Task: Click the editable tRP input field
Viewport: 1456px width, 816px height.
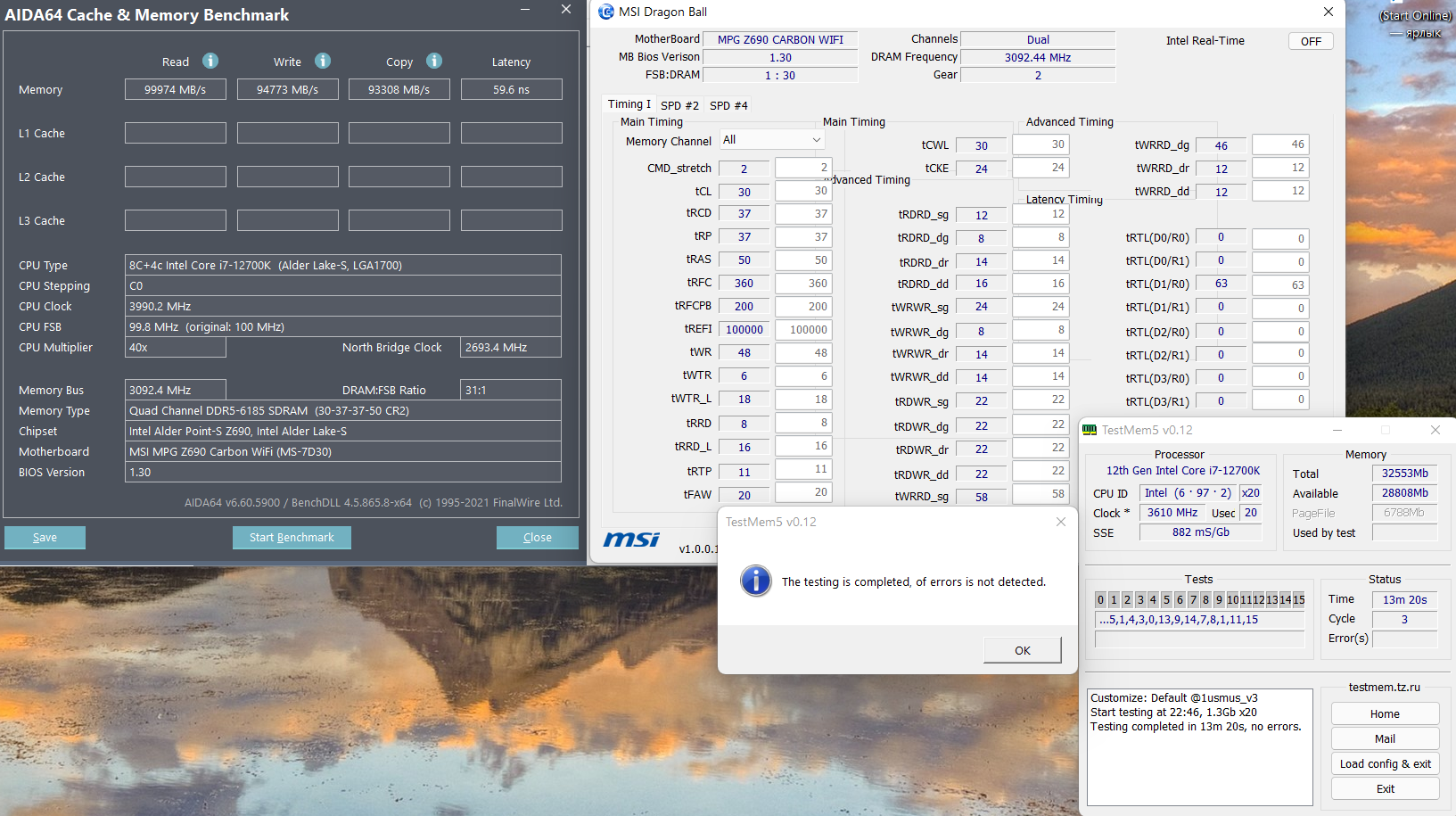Action: pyautogui.click(x=803, y=237)
